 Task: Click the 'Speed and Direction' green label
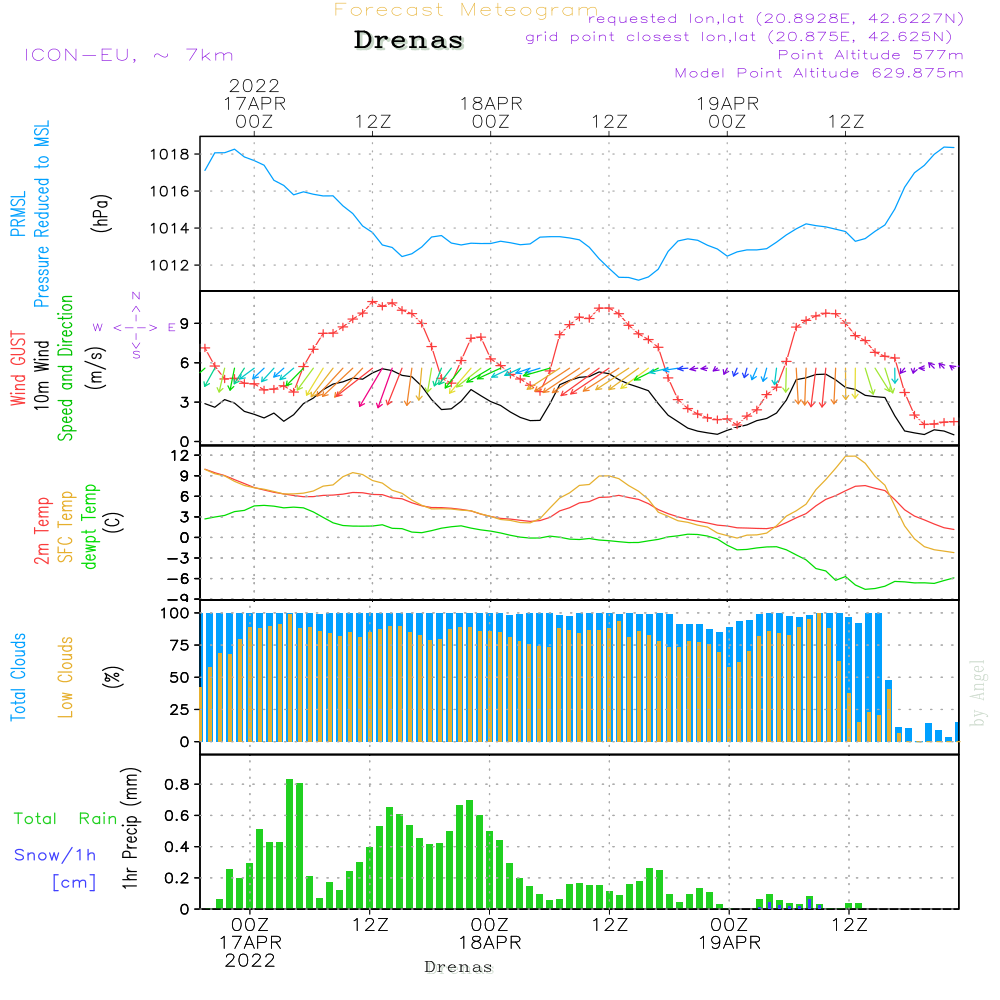tap(66, 368)
